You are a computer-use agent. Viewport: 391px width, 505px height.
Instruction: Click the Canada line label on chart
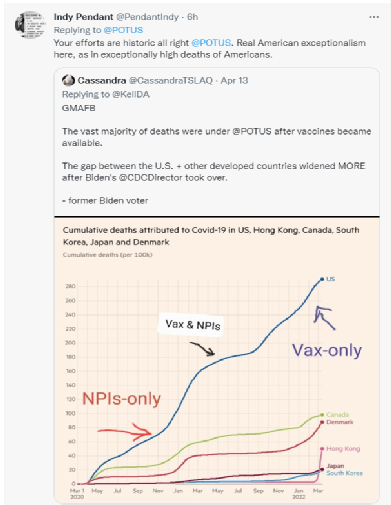pyautogui.click(x=337, y=415)
